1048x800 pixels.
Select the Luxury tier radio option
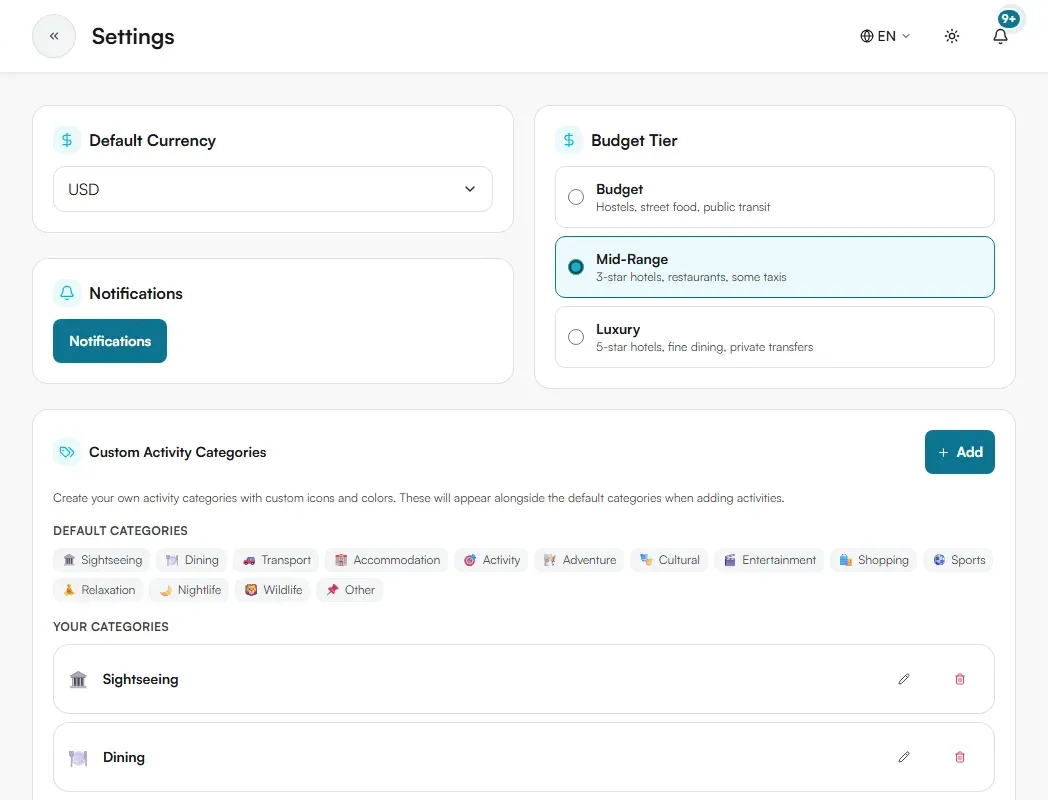pos(575,337)
